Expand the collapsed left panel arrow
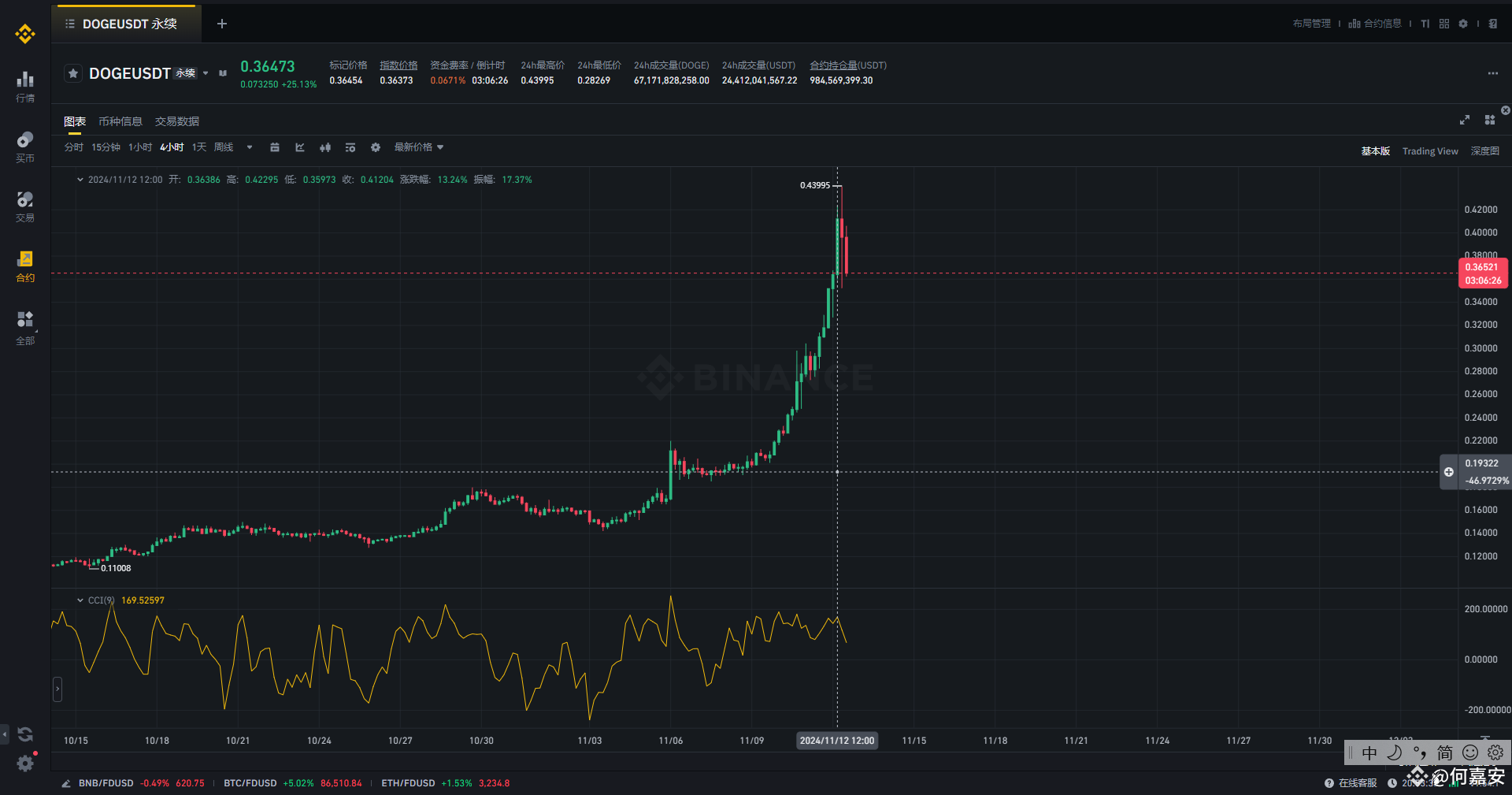The width and height of the screenshot is (1512, 795). (x=57, y=689)
